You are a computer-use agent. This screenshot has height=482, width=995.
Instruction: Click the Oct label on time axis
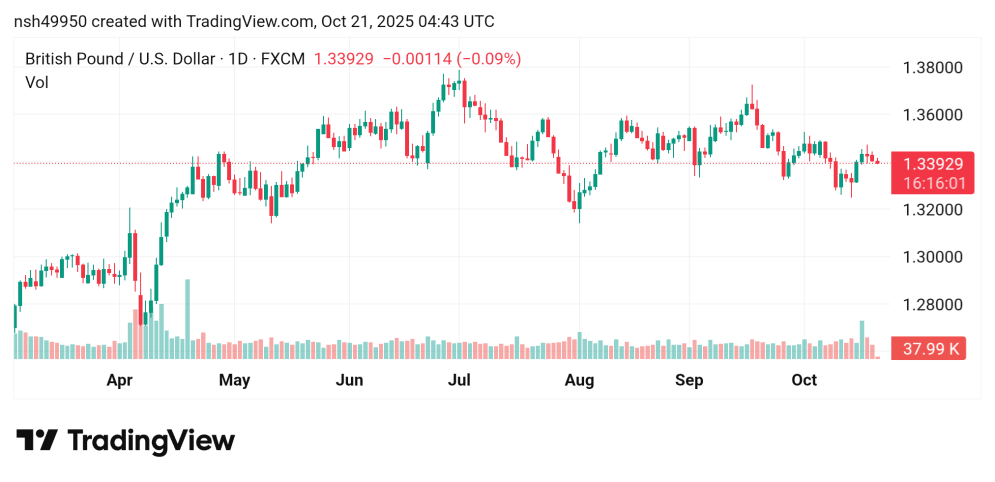[804, 380]
